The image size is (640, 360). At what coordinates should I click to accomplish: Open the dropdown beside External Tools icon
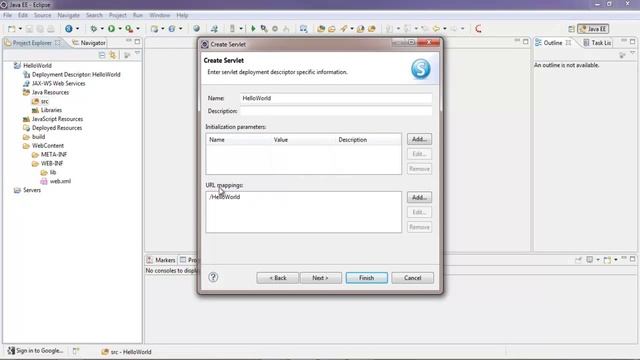pyautogui.click(x=138, y=29)
